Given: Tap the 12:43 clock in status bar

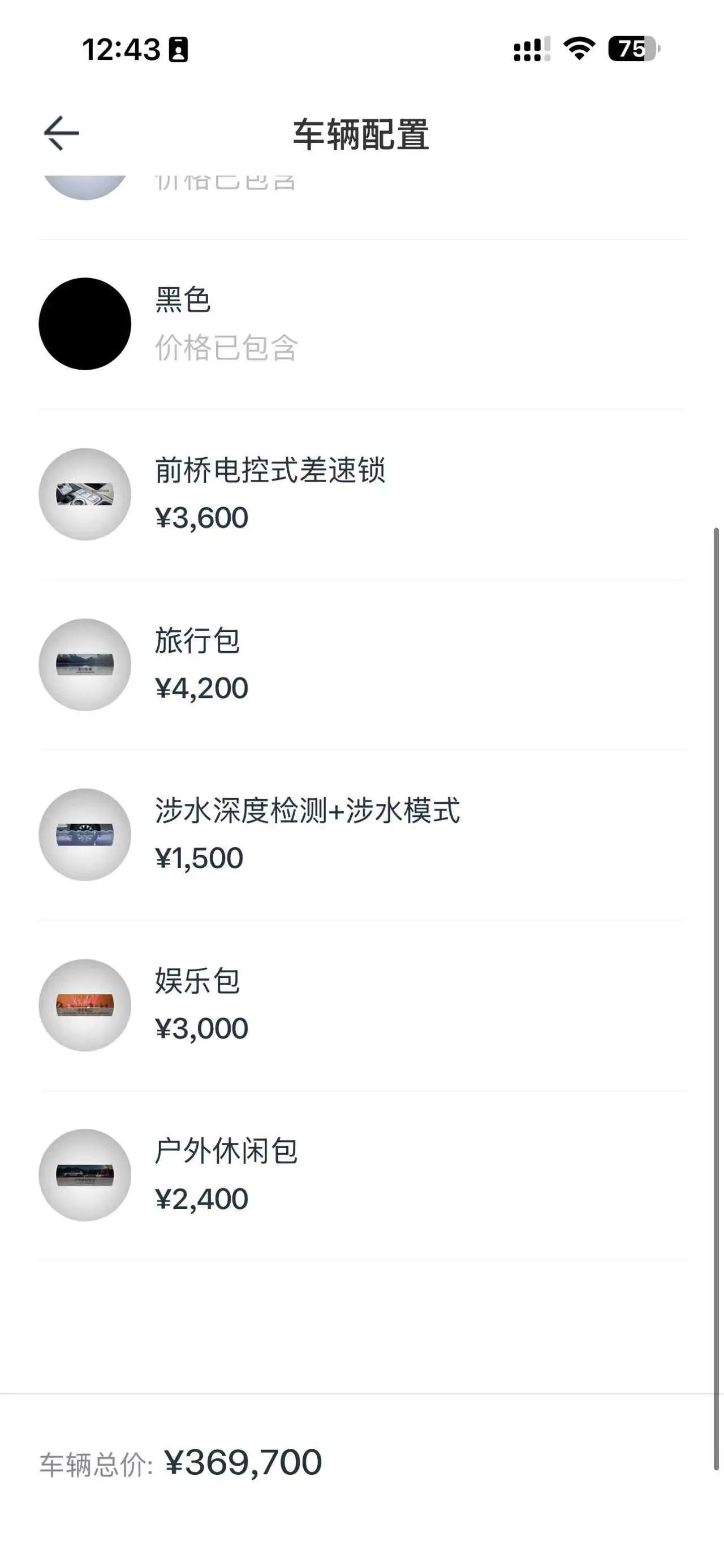Looking at the screenshot, I should click(121, 49).
